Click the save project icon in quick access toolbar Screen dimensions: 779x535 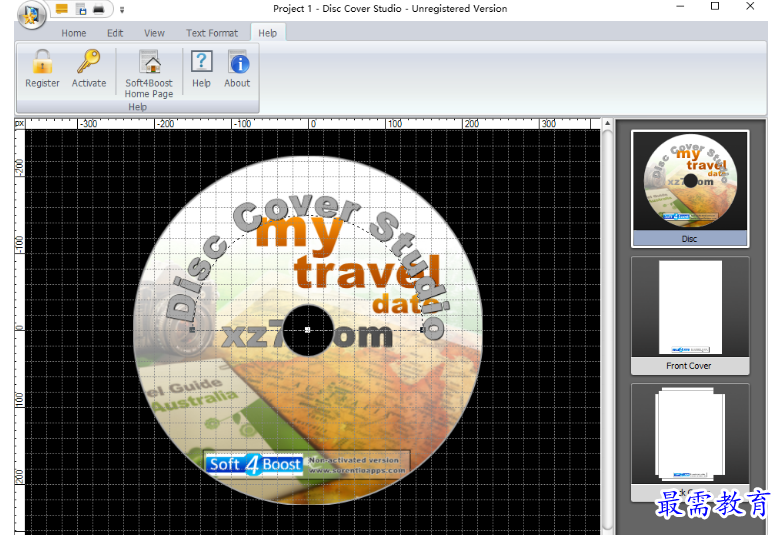click(x=81, y=9)
